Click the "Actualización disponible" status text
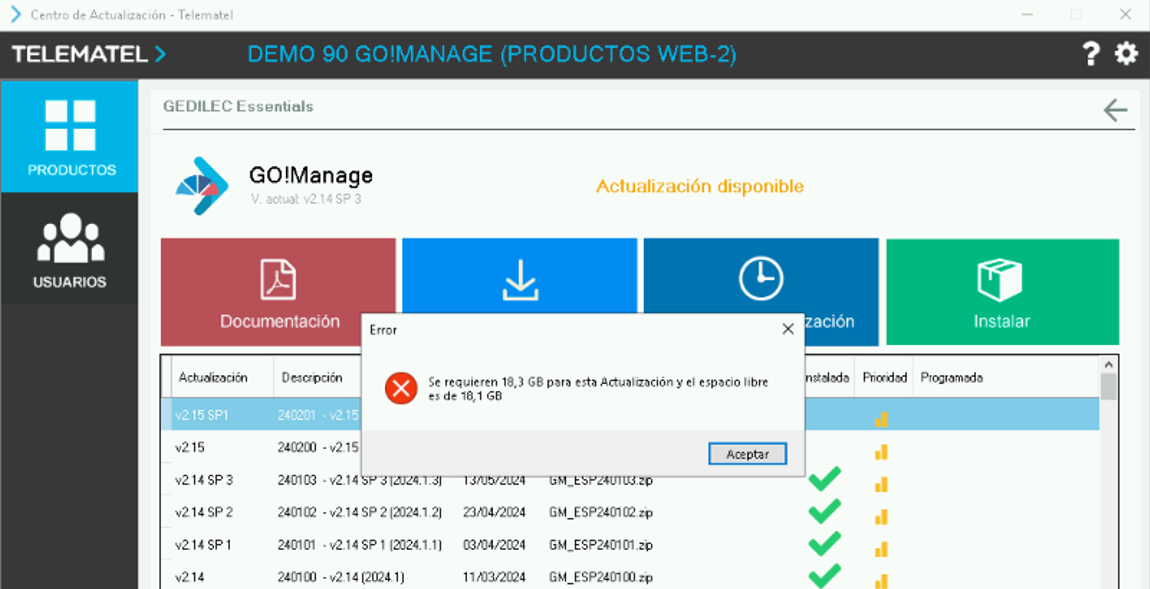 click(700, 186)
